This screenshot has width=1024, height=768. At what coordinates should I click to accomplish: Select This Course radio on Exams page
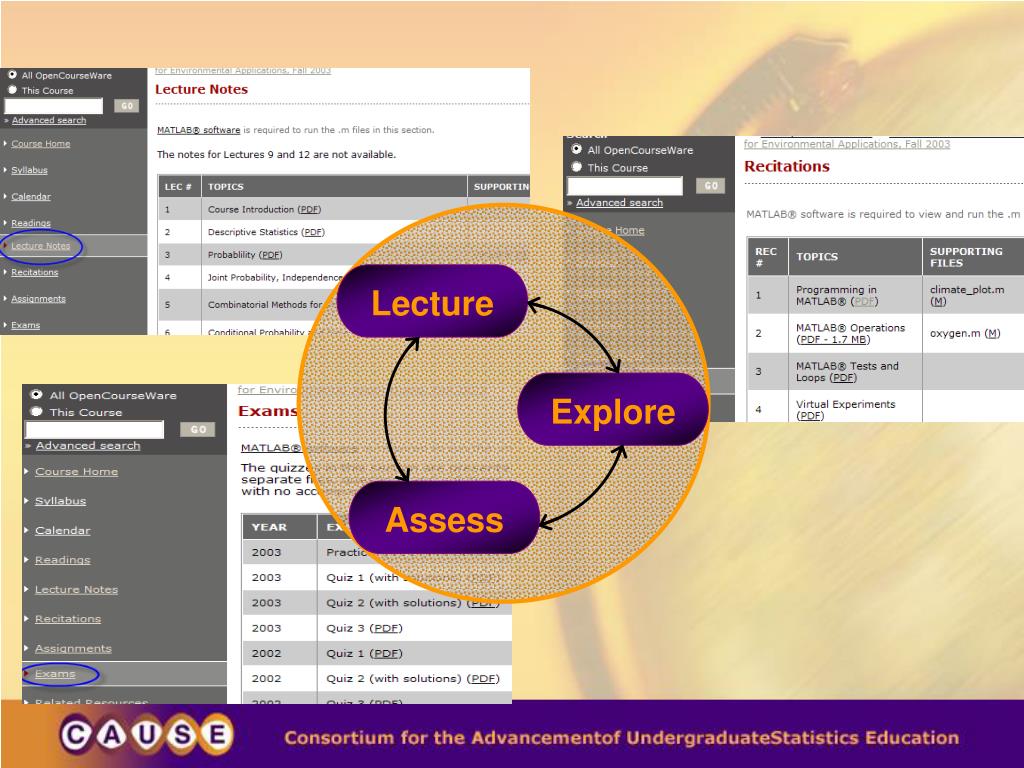(x=37, y=412)
